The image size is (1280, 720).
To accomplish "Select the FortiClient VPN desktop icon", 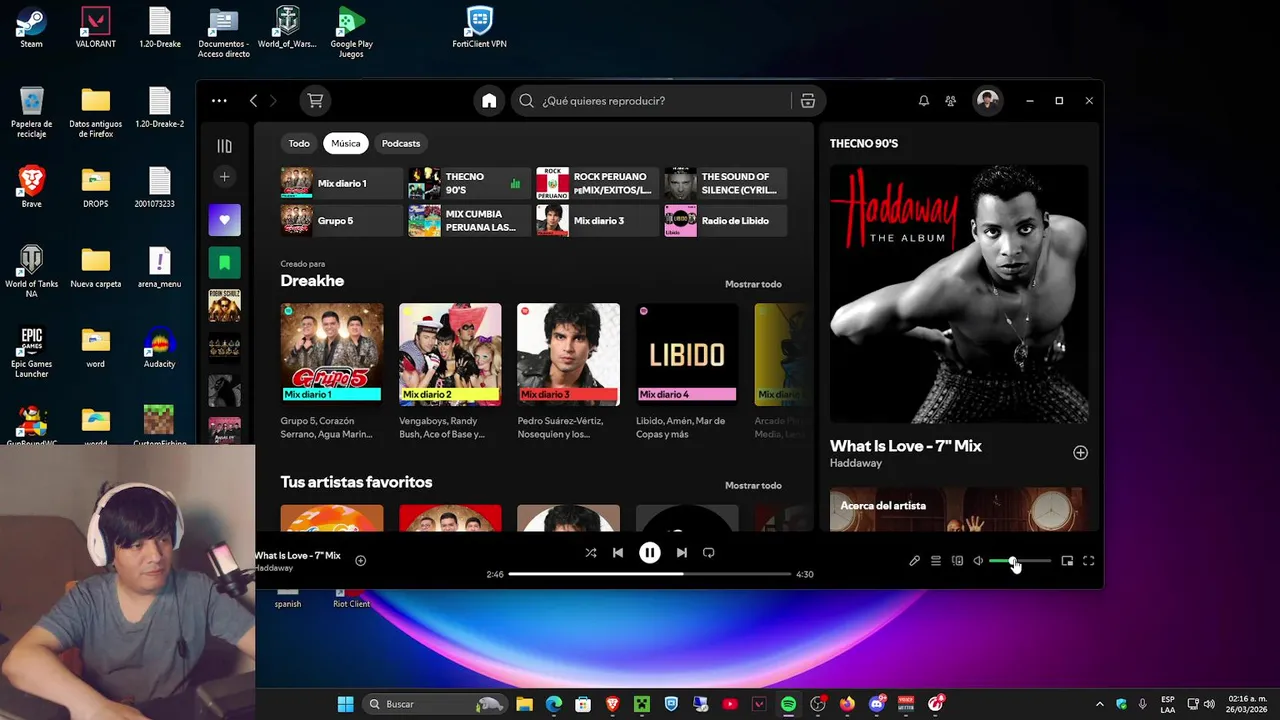I will click(479, 27).
